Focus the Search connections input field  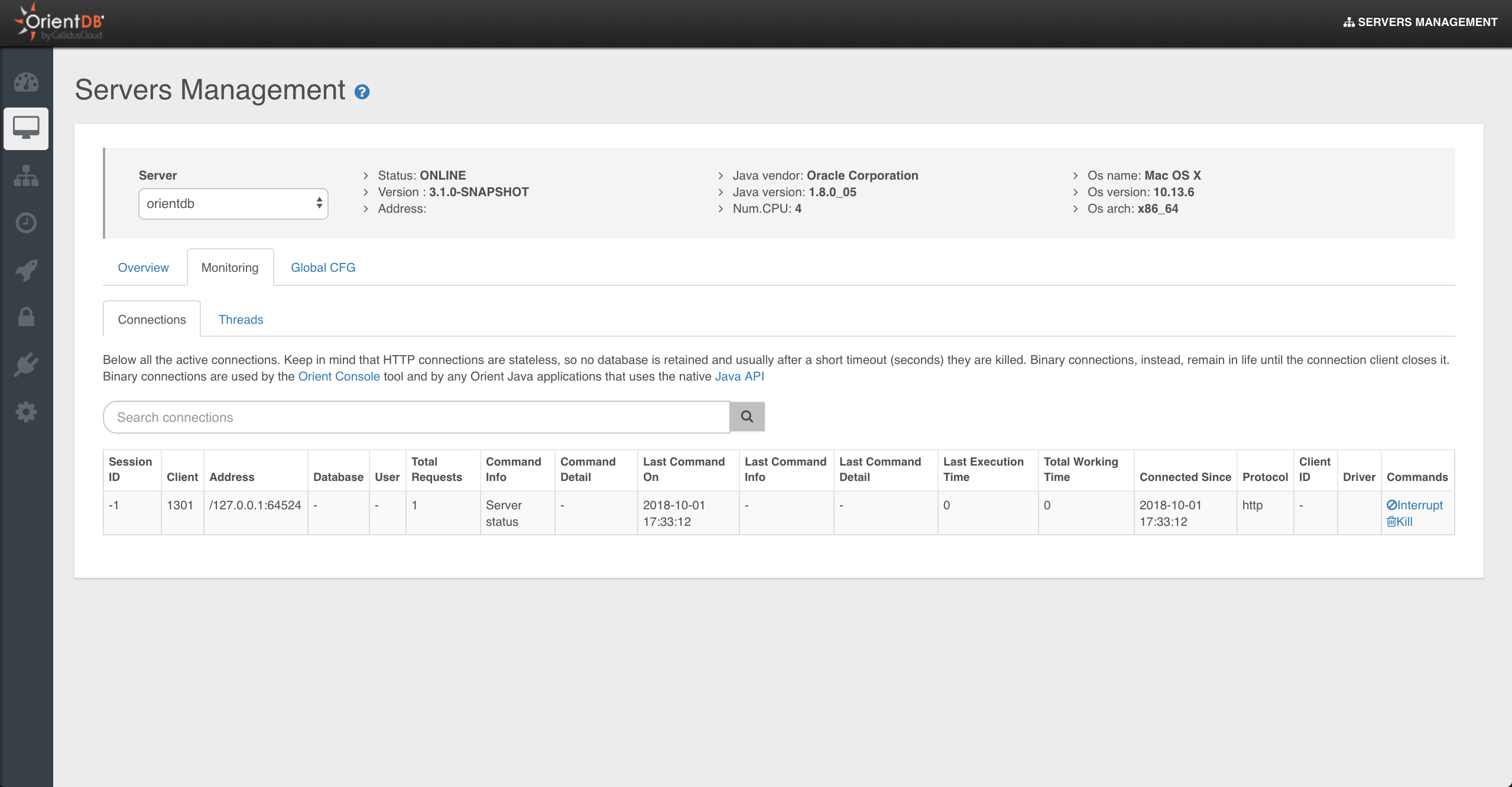[x=416, y=417]
